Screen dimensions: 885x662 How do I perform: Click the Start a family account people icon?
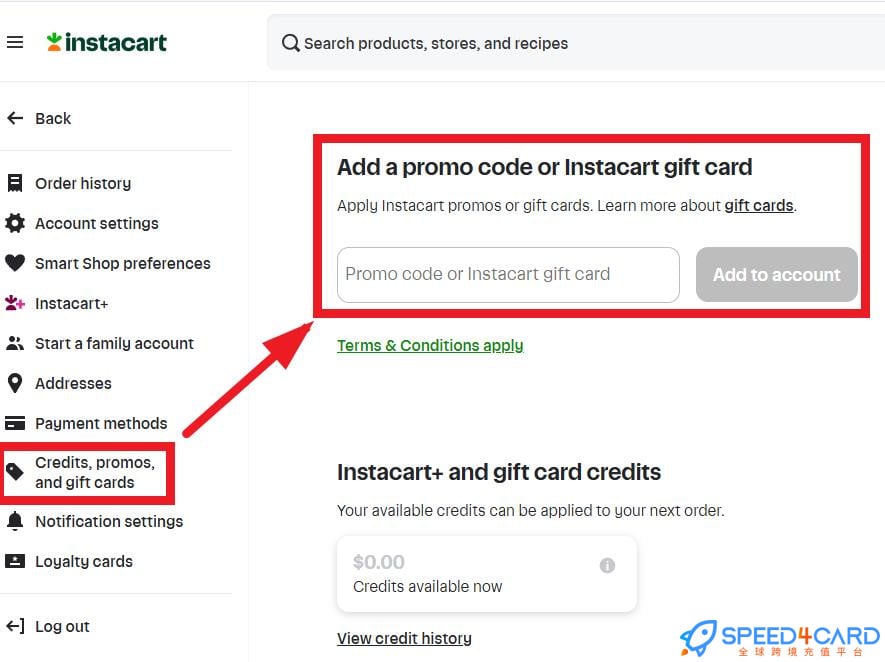[16, 343]
